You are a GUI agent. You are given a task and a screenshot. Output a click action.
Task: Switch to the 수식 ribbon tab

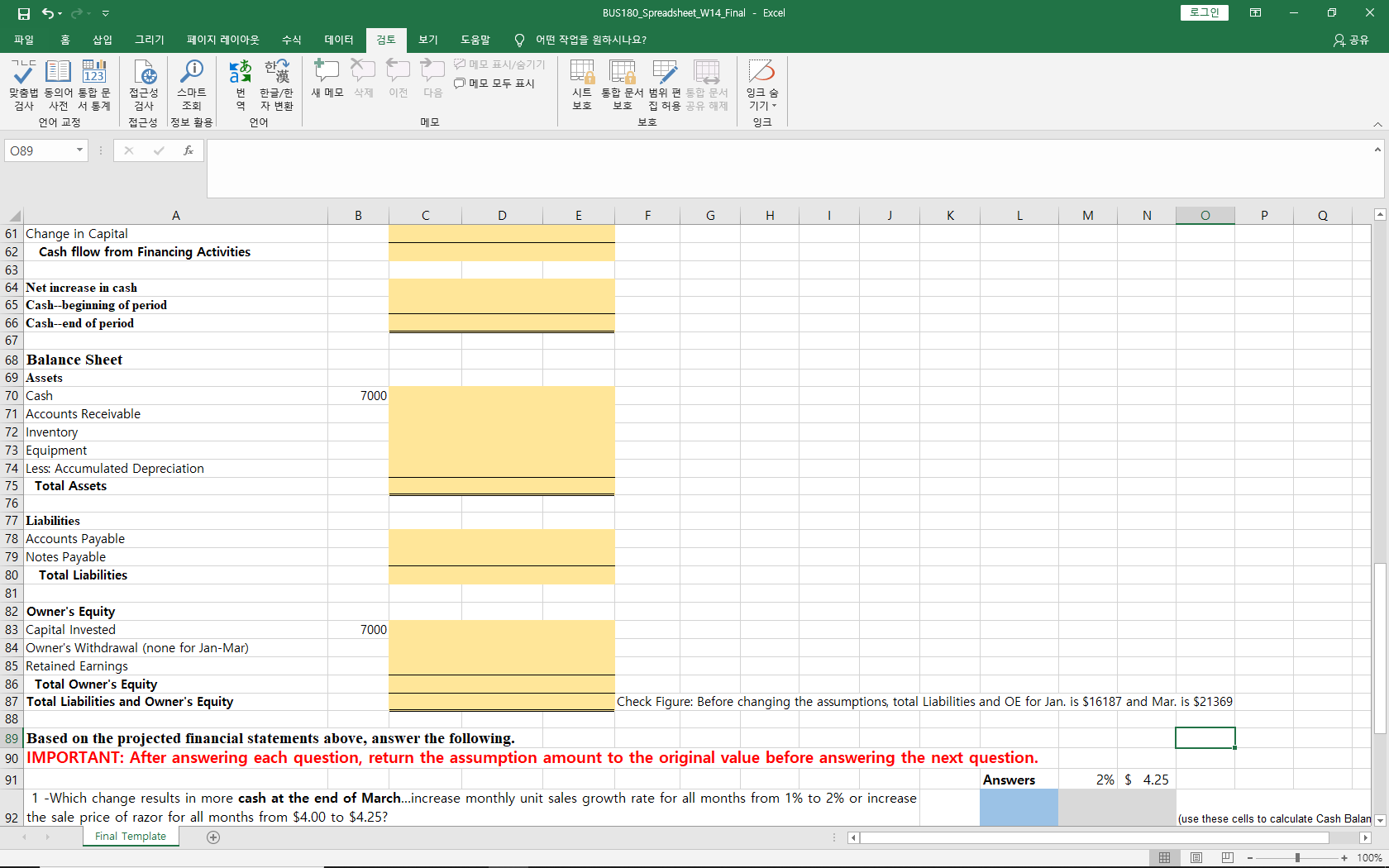(x=291, y=40)
